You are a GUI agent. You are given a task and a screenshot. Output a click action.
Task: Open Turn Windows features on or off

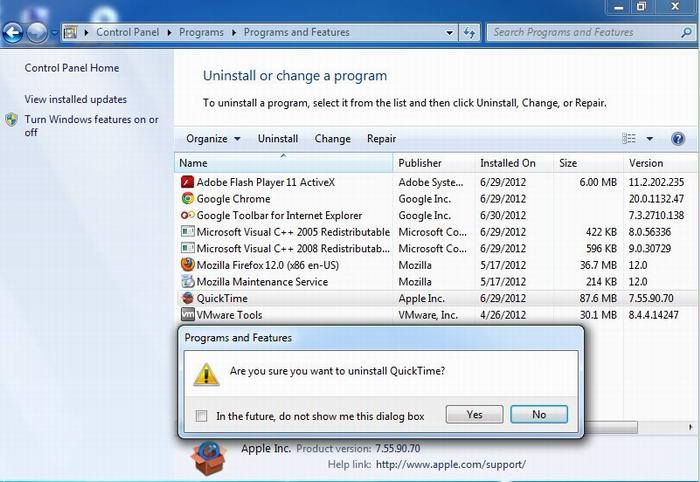click(x=92, y=126)
